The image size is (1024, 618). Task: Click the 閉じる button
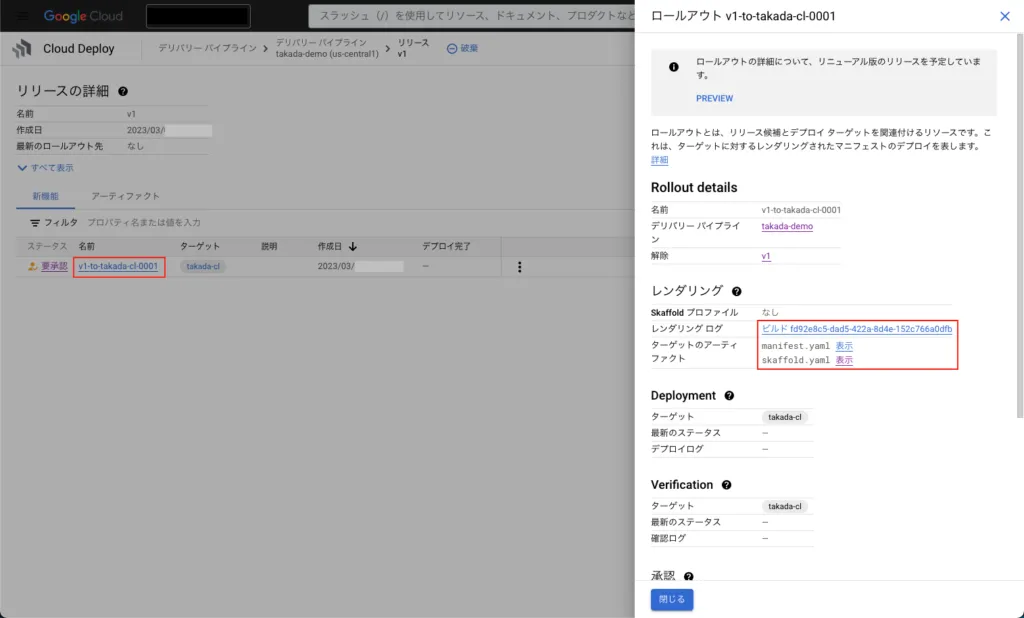click(672, 600)
